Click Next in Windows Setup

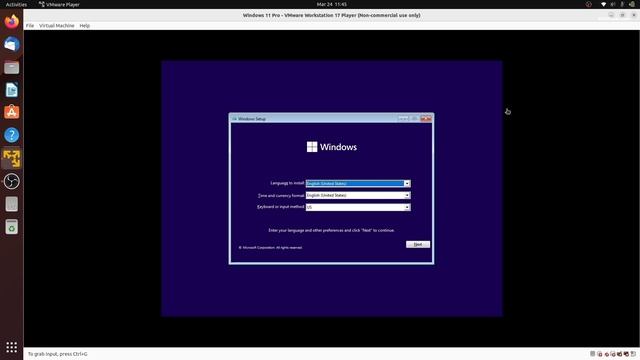[418, 244]
